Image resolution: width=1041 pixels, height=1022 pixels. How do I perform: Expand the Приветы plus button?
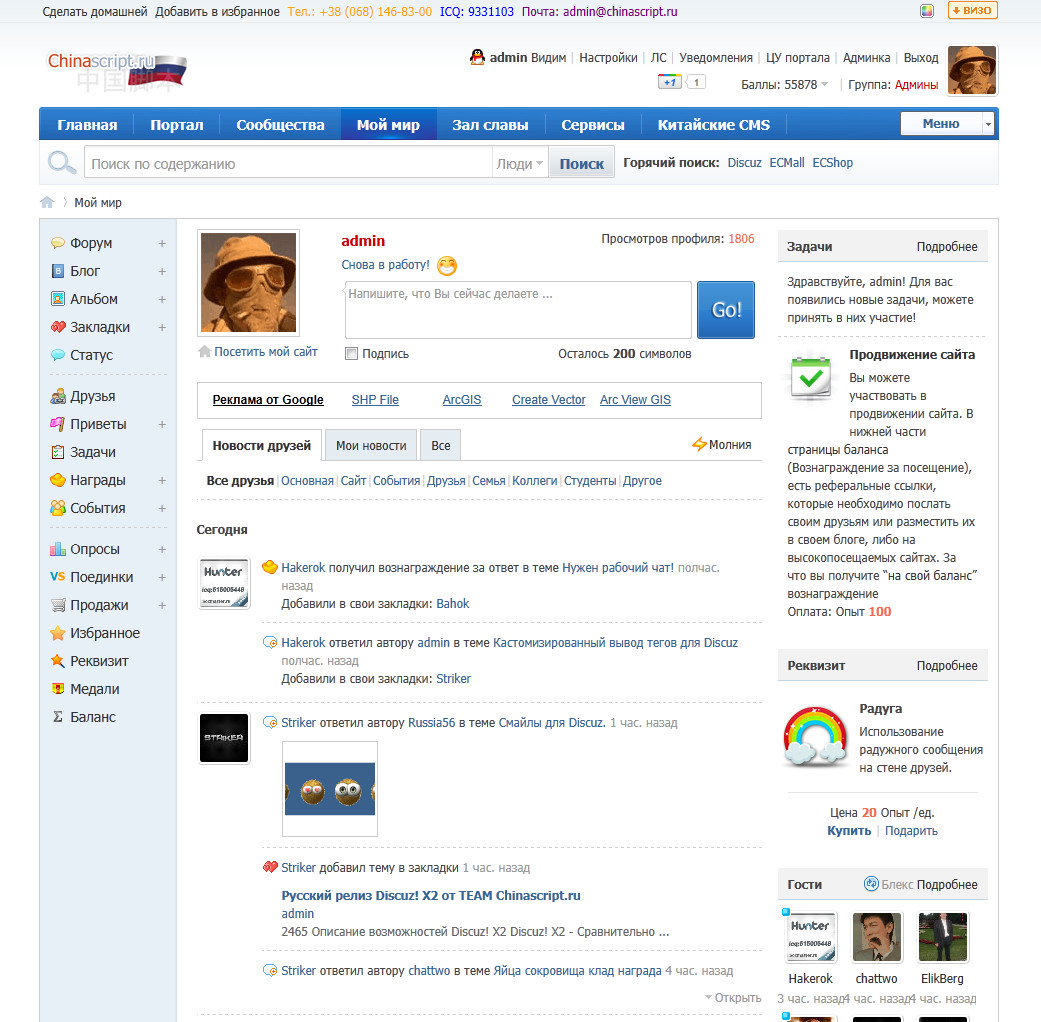tap(162, 424)
